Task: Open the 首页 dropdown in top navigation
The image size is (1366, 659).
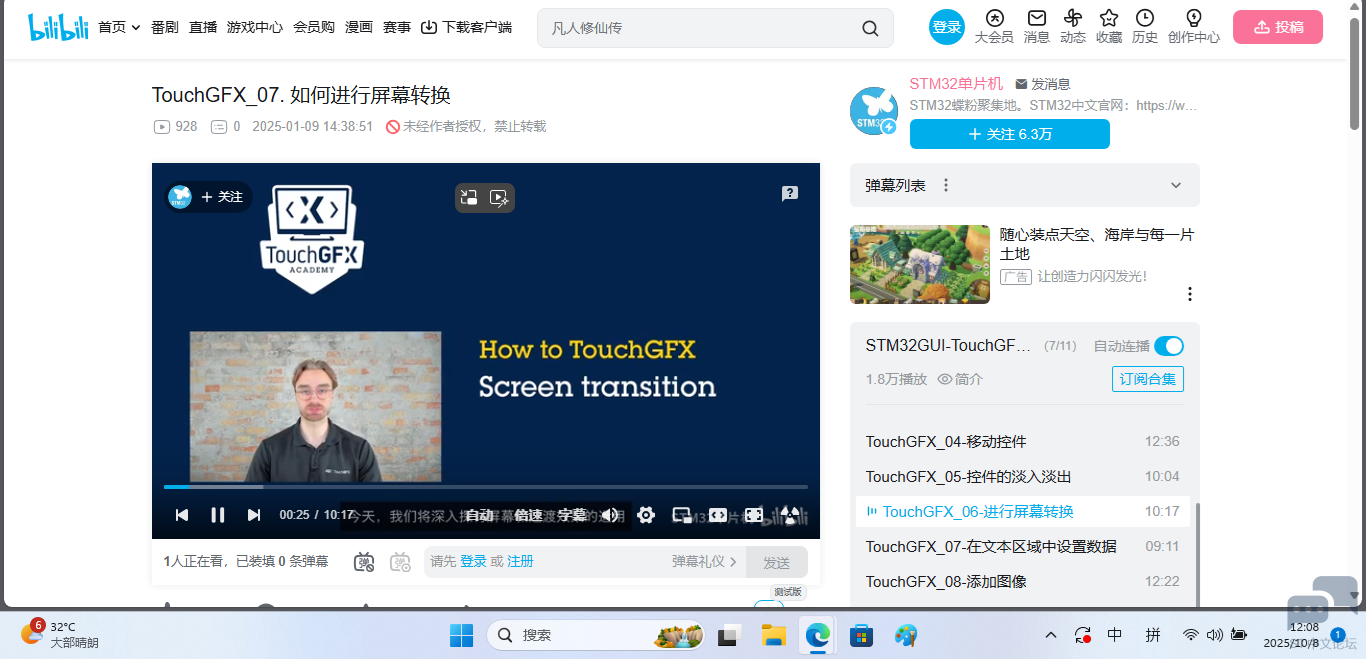Action: pos(119,27)
